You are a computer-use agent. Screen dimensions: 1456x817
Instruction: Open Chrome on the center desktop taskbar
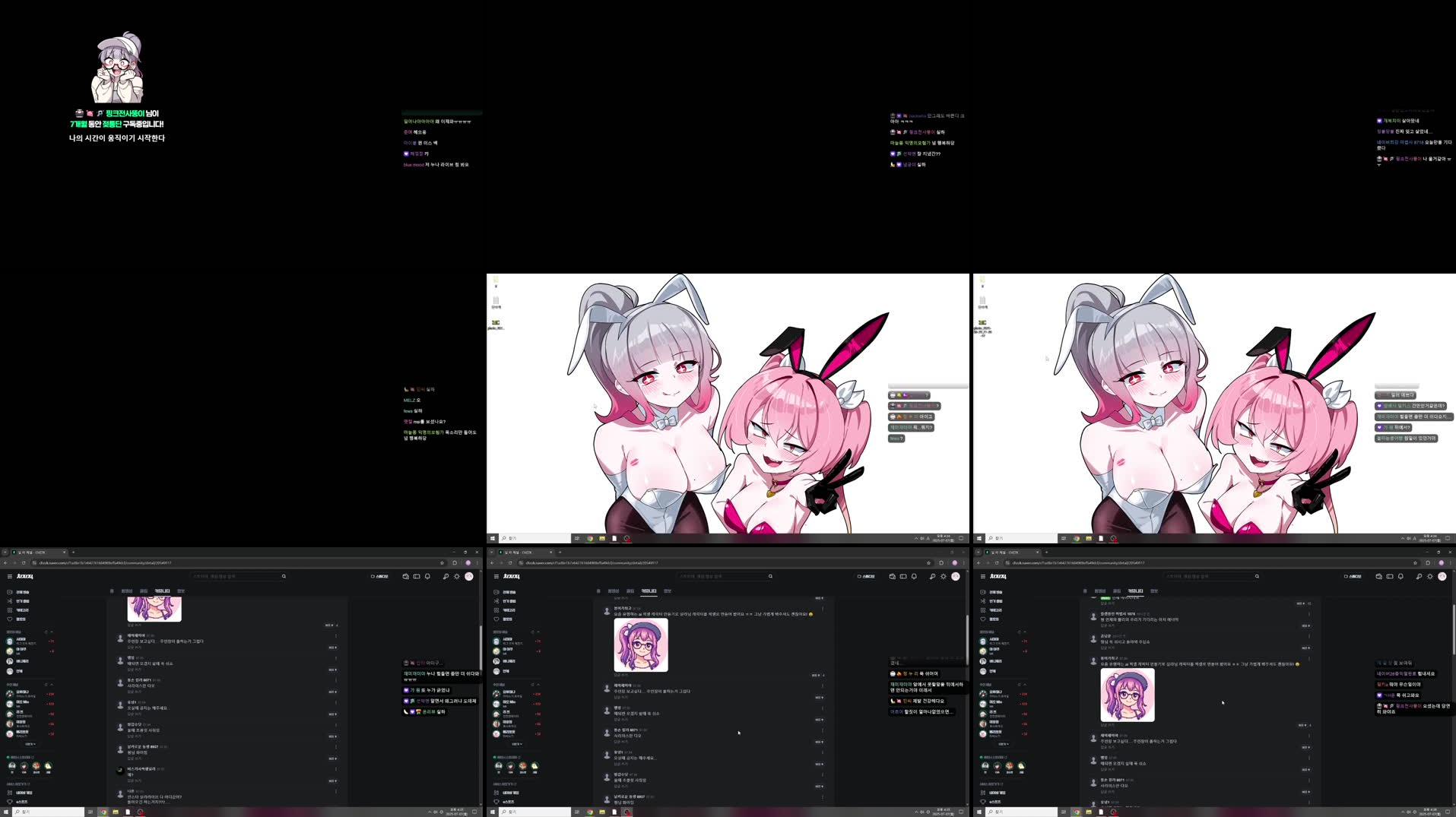pyautogui.click(x=589, y=538)
